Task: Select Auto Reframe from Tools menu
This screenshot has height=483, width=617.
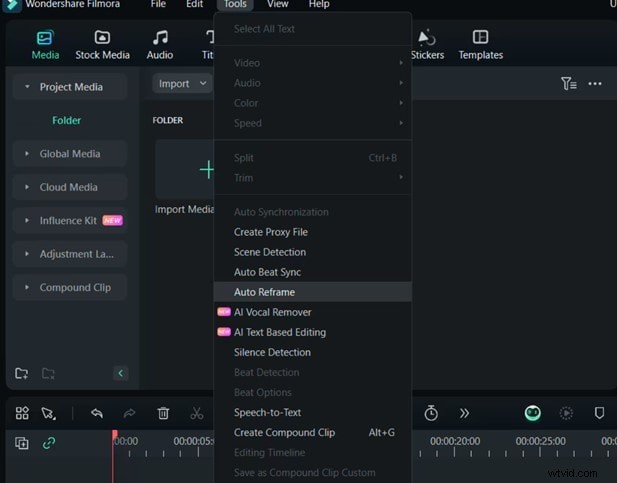Action: [264, 292]
